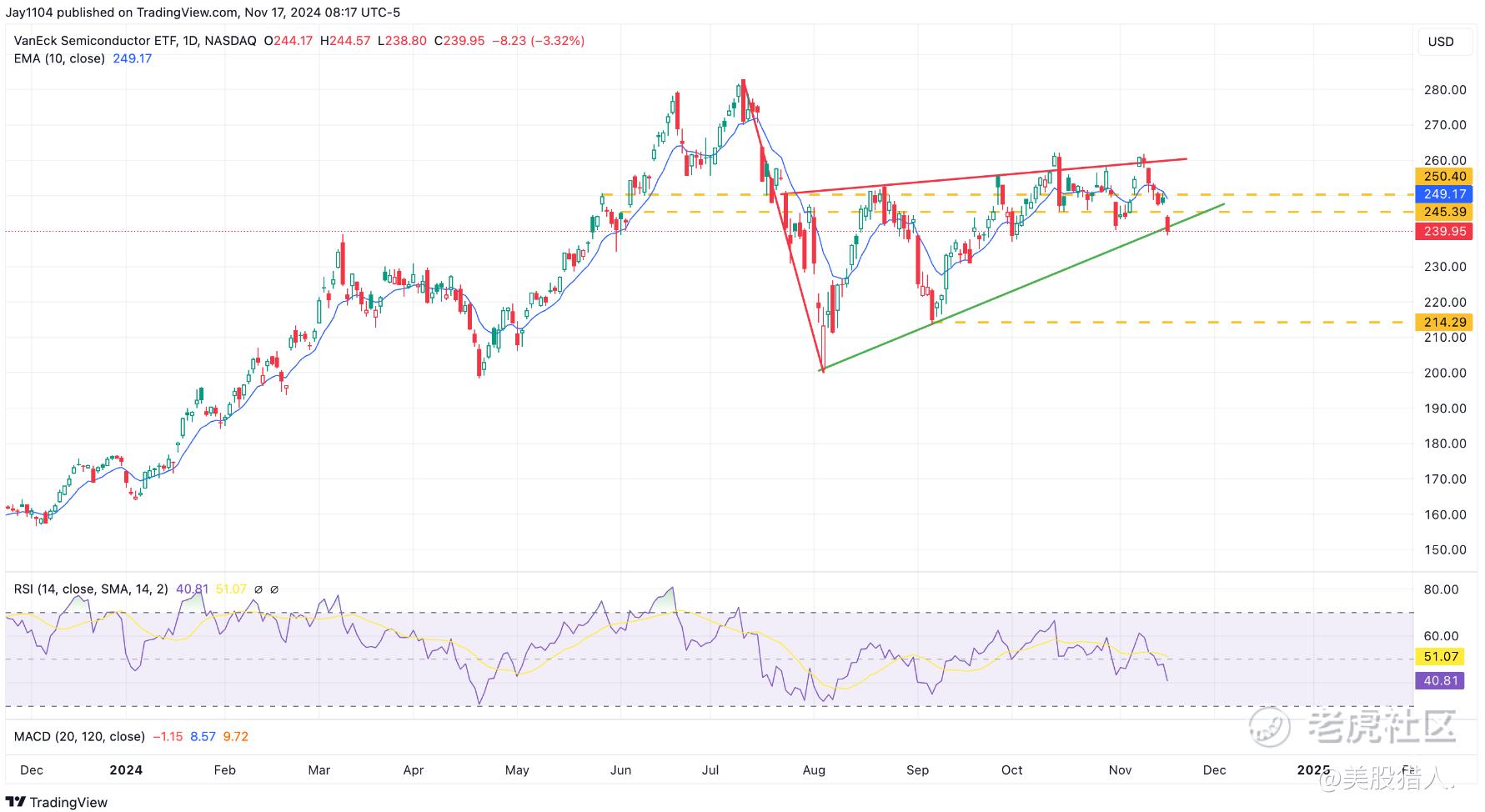Image resolution: width=1485 pixels, height=812 pixels.
Task: Click the orange 214.29 price axis label
Action: tap(1444, 322)
